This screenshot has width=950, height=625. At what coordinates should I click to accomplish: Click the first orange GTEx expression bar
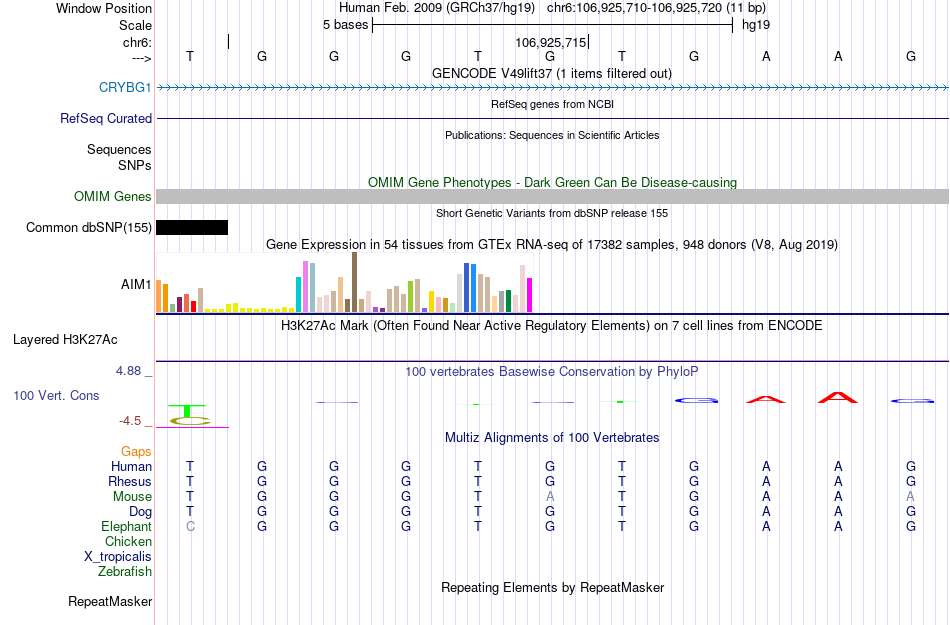coord(159,296)
